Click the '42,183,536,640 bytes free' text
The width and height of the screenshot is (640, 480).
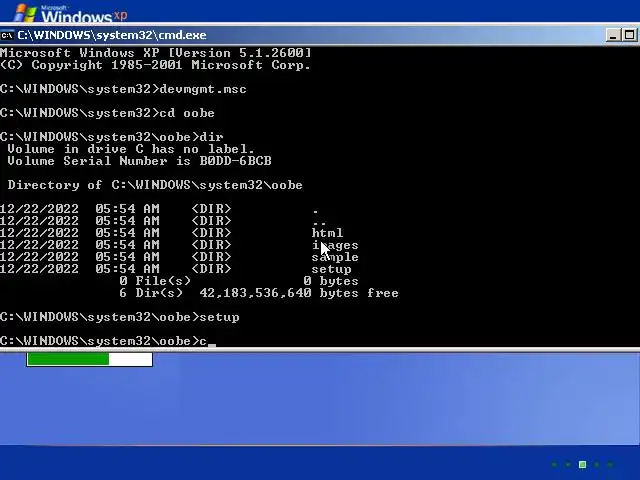tap(299, 293)
